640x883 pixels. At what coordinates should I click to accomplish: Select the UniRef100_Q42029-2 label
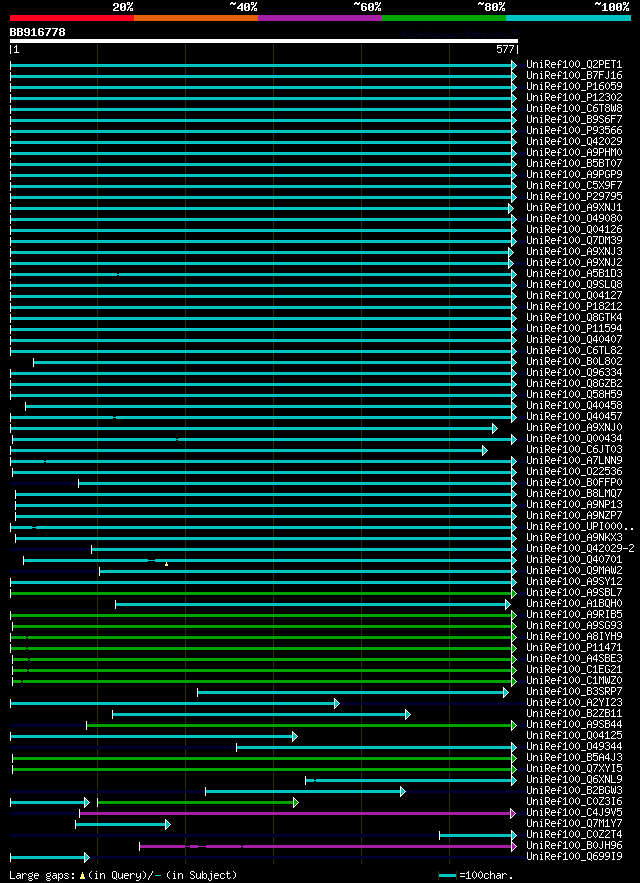pyautogui.click(x=580, y=548)
